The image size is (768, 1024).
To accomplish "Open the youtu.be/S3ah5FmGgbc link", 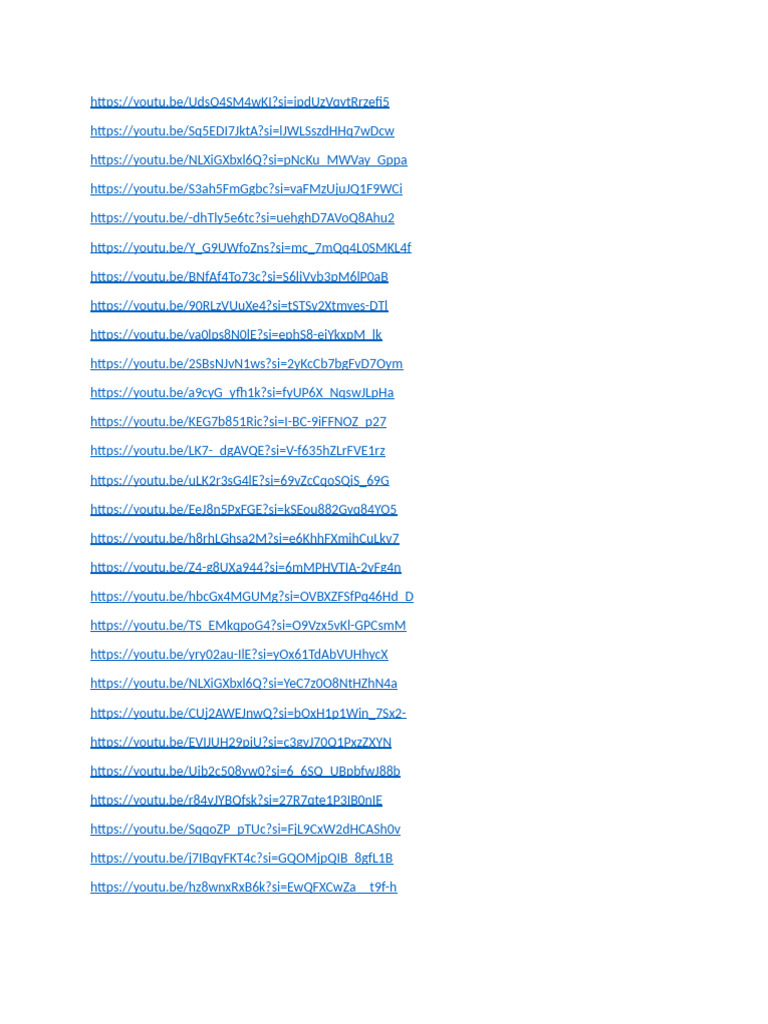I will tap(246, 189).
